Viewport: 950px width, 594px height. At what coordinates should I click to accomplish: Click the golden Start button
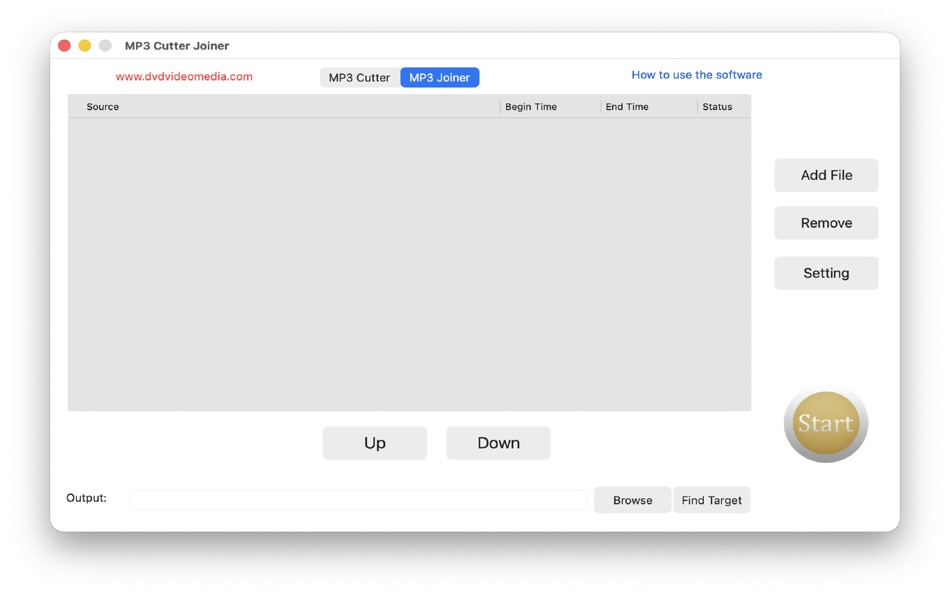[x=825, y=423]
